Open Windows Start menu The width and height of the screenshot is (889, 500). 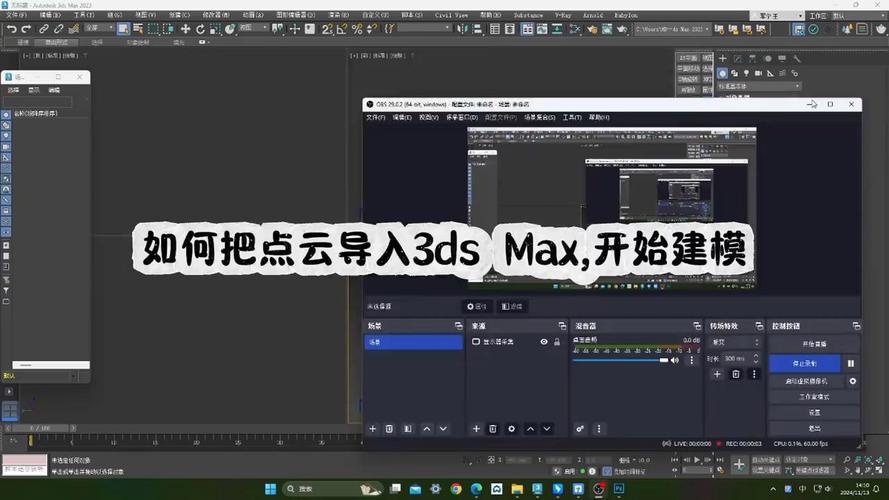point(270,489)
